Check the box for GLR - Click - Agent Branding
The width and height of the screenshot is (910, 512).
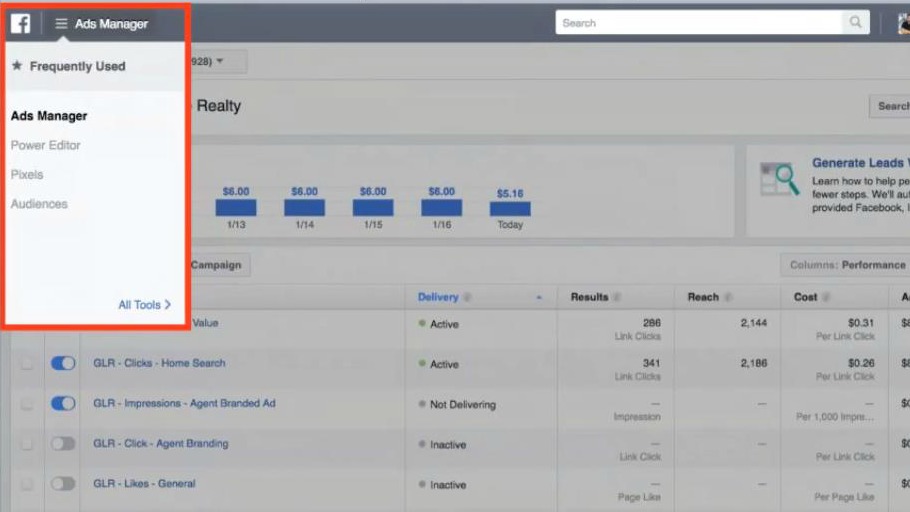pyautogui.click(x=27, y=444)
